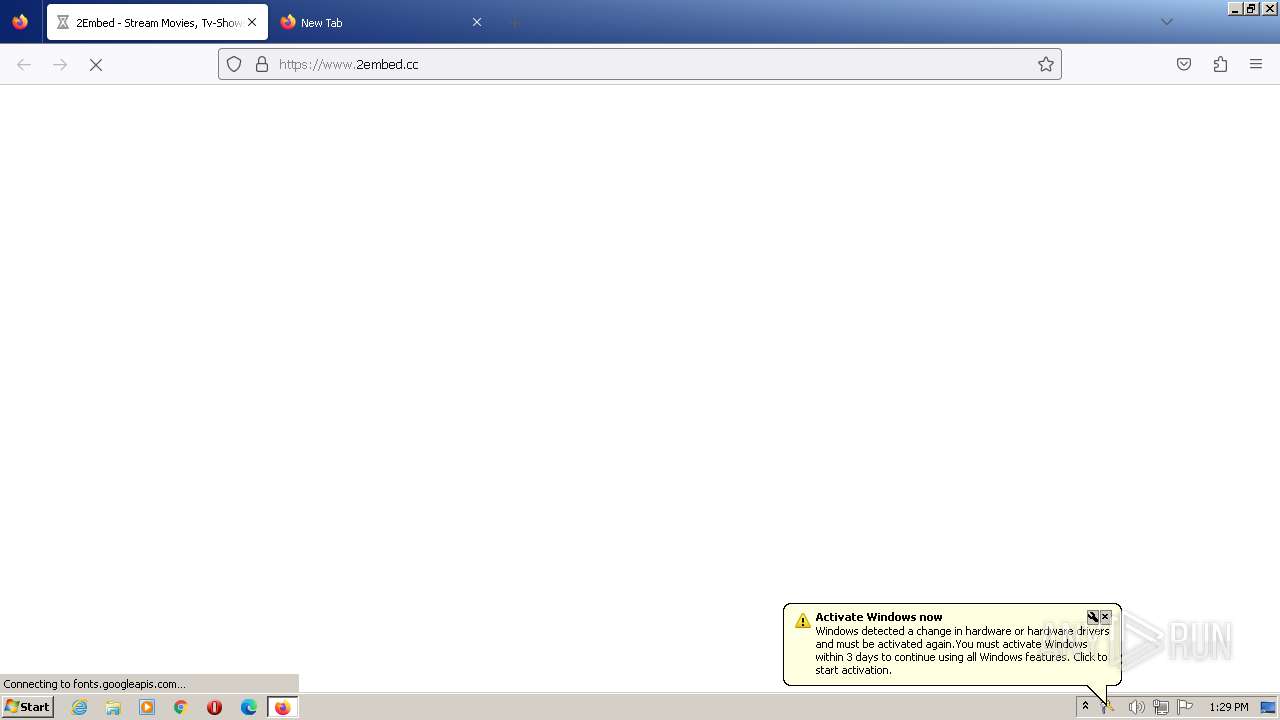Open media player taskbar icon

pyautogui.click(x=147, y=707)
